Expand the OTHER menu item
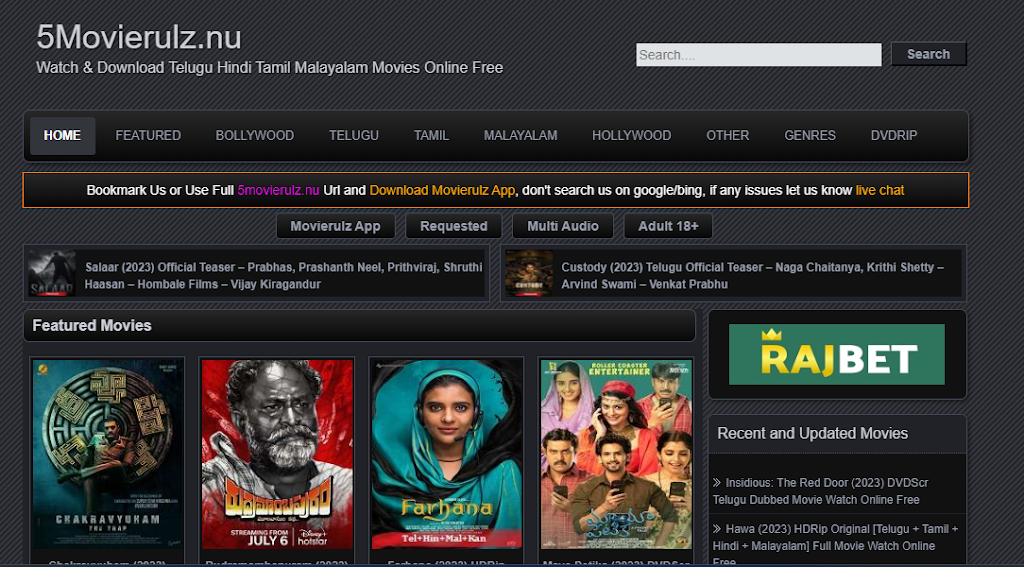Screen dimensions: 1024x567 click(x=727, y=136)
